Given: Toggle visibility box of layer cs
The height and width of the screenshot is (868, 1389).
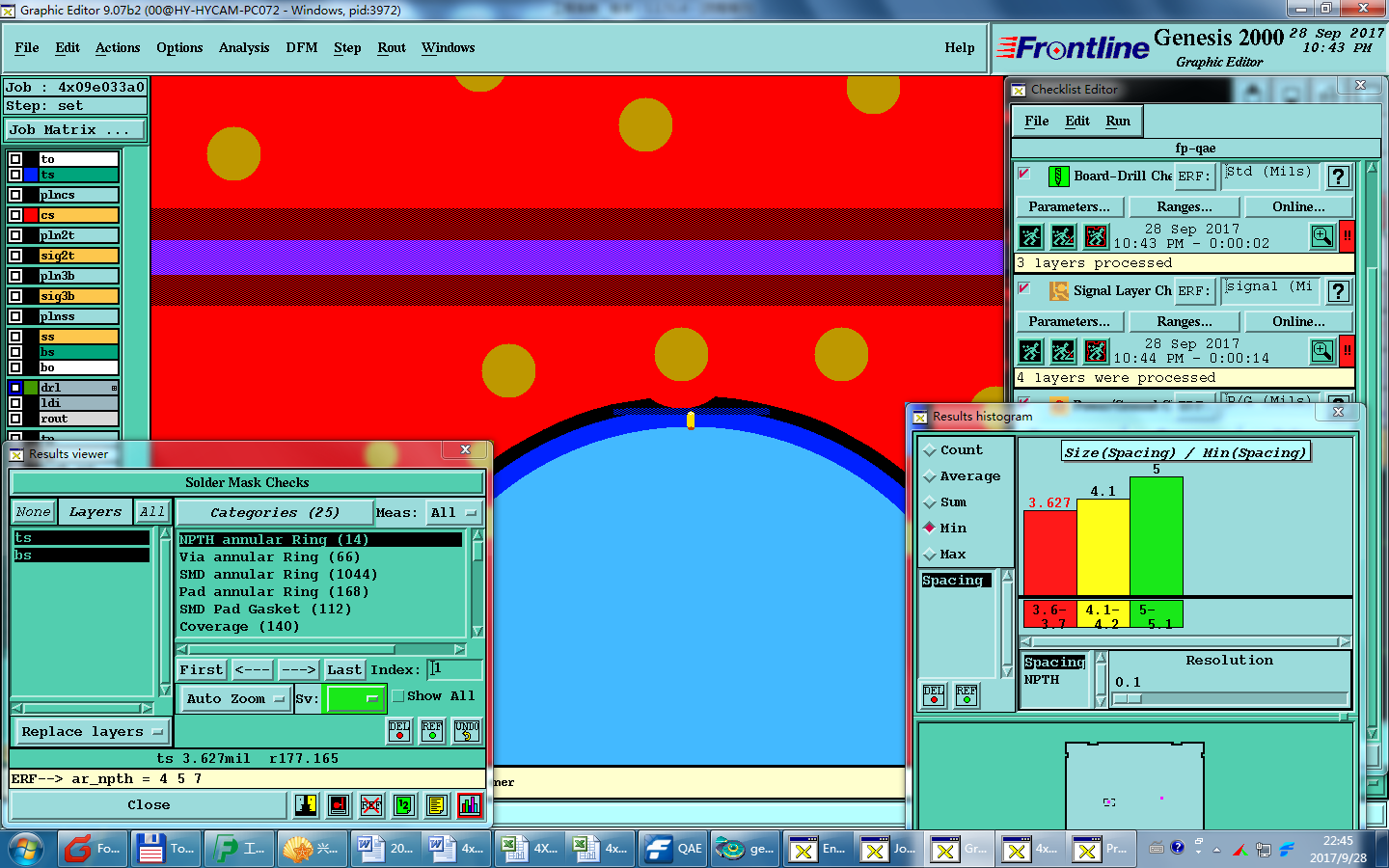Looking at the screenshot, I should [15, 215].
